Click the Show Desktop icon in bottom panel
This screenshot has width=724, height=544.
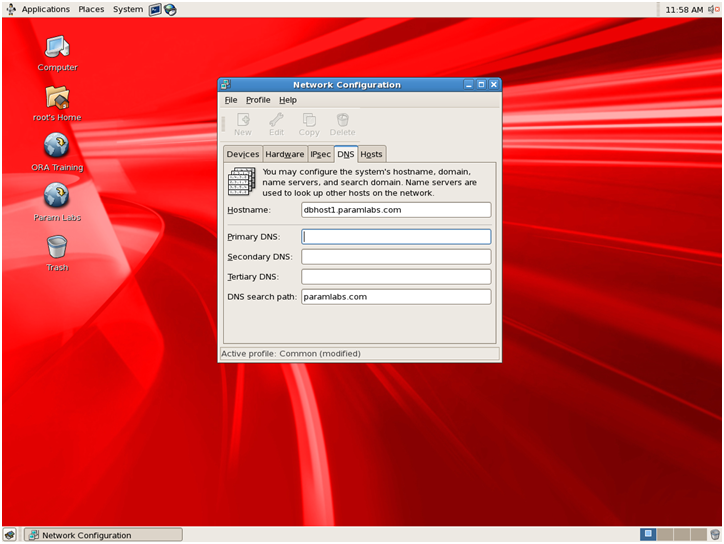[x=10, y=535]
